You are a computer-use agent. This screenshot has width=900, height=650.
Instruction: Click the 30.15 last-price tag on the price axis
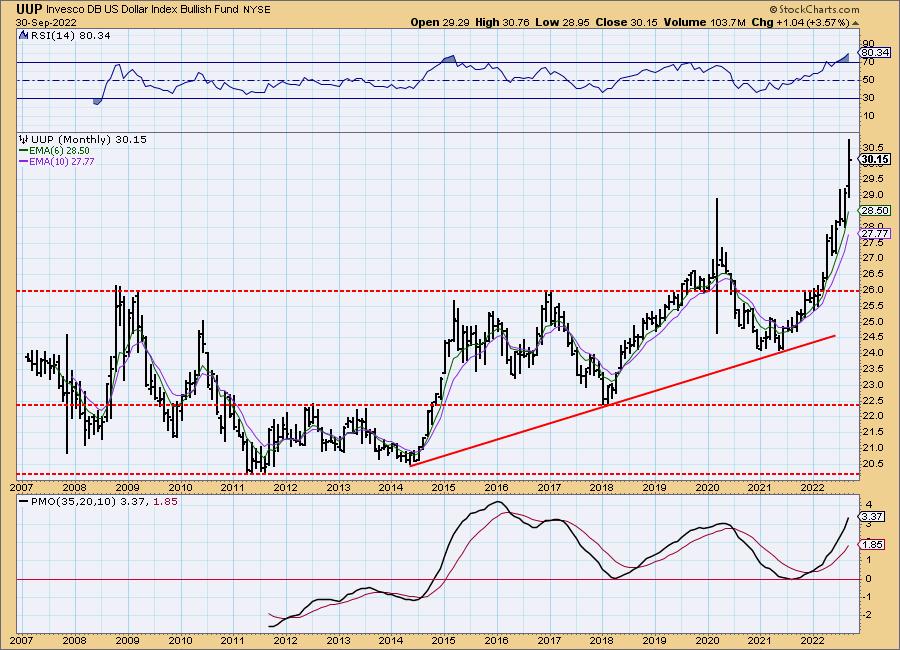tap(875, 159)
